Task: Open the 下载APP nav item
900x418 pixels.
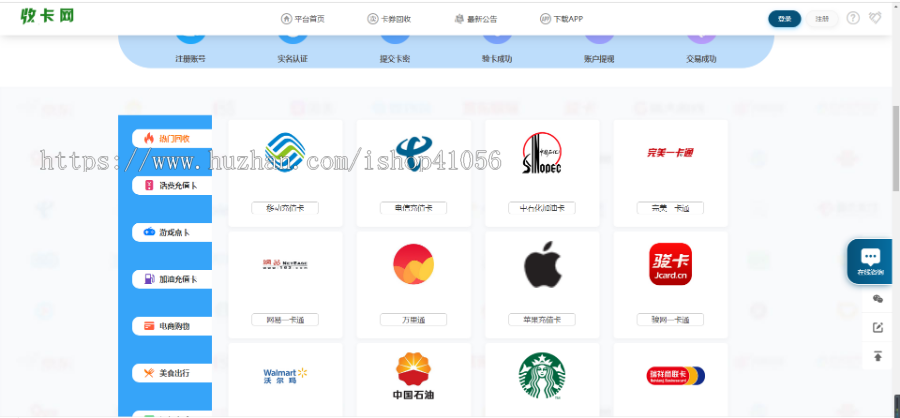Action: point(561,19)
